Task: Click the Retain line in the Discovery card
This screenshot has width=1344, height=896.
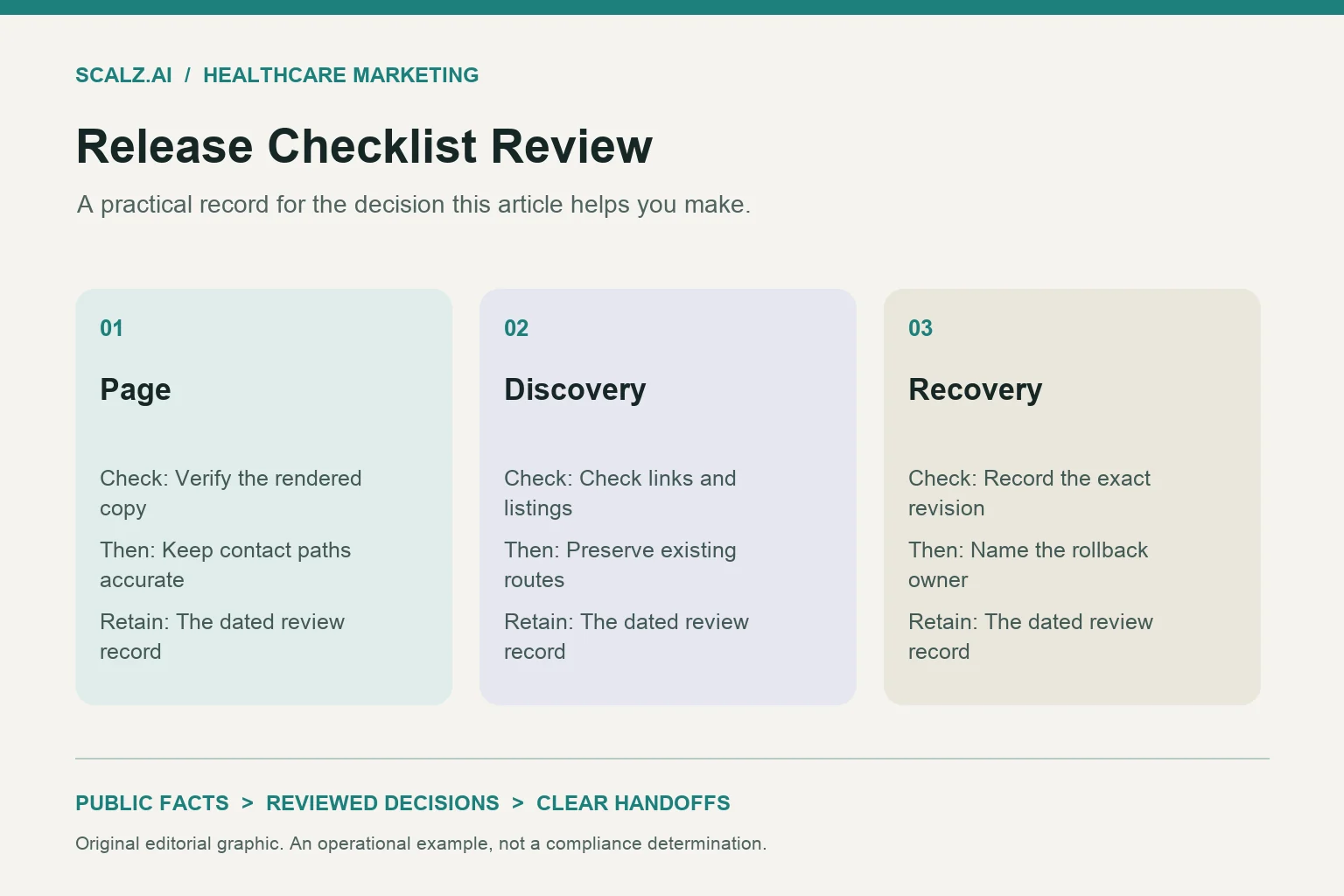Action: pyautogui.click(x=626, y=637)
